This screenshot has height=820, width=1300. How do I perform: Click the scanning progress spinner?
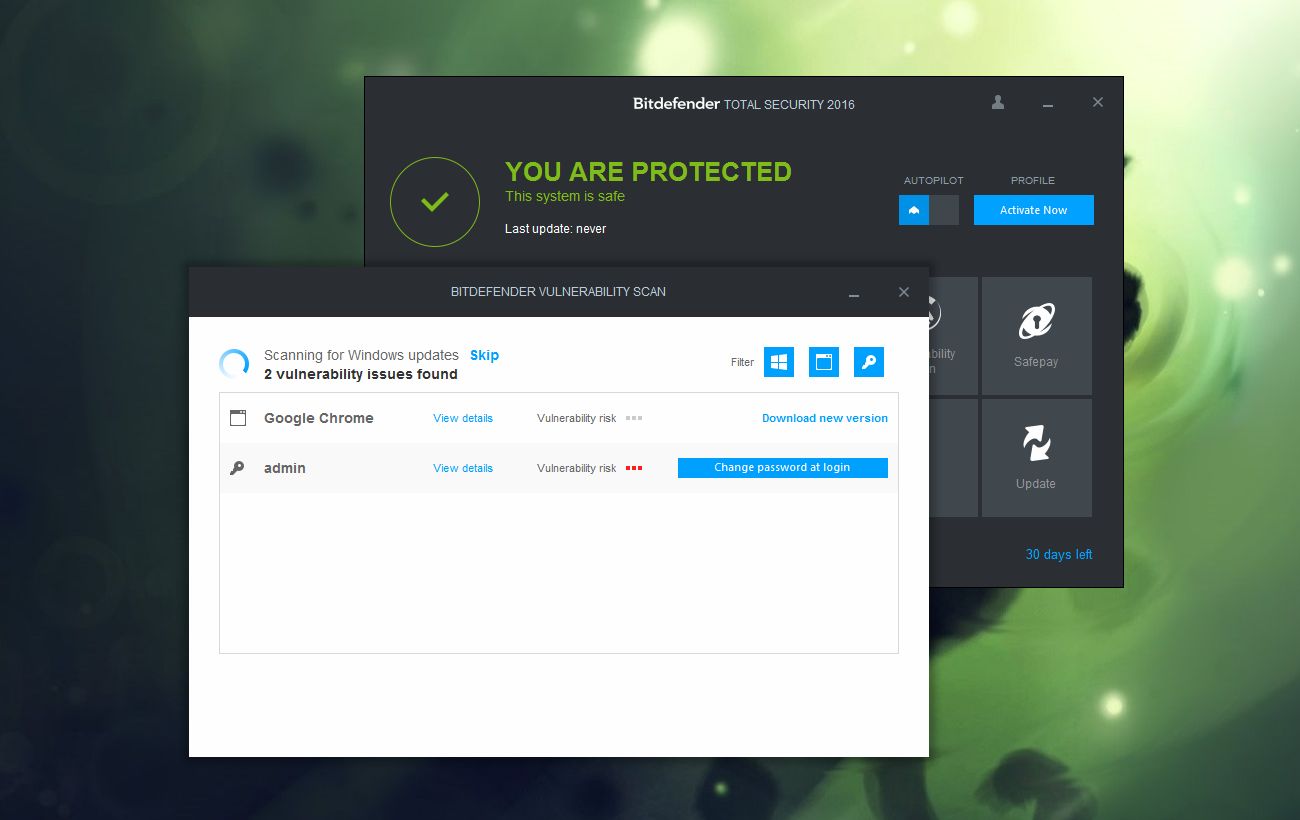[x=234, y=364]
